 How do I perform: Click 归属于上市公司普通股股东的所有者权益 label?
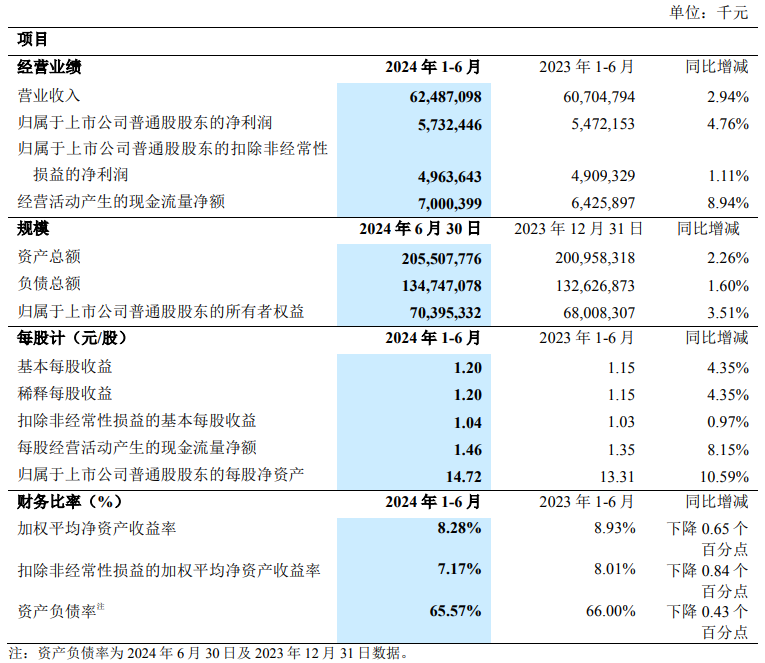161,311
